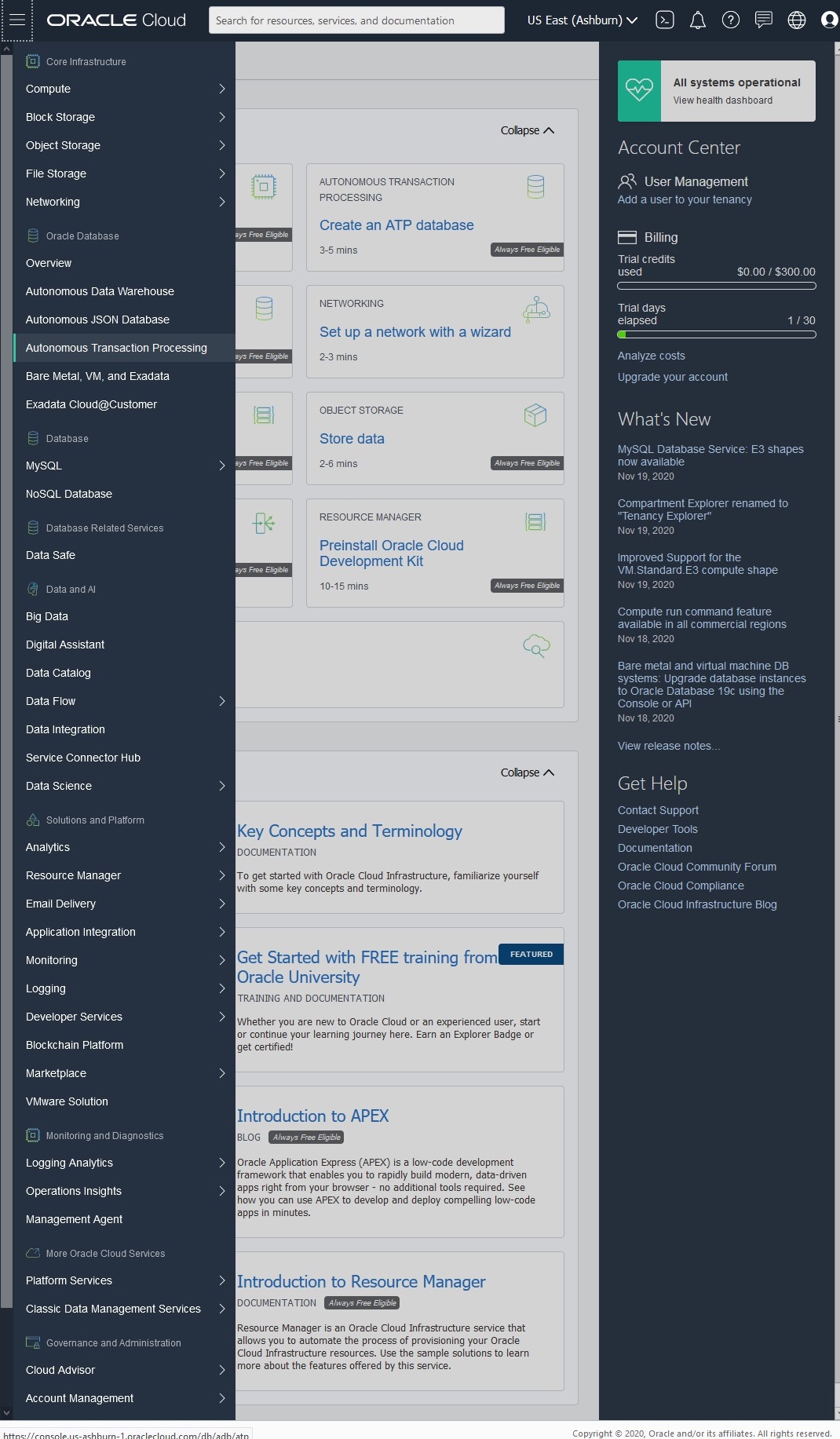Image resolution: width=840 pixels, height=1439 pixels.
Task: Collapse the learning resources section
Action: [x=528, y=772]
